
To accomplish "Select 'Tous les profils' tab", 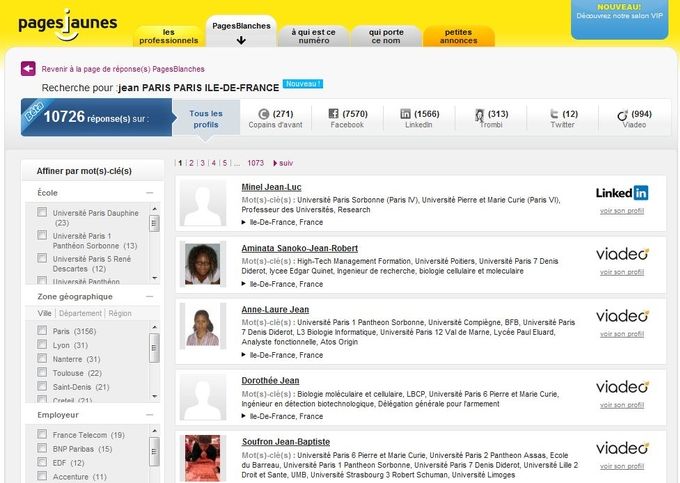I will point(206,119).
